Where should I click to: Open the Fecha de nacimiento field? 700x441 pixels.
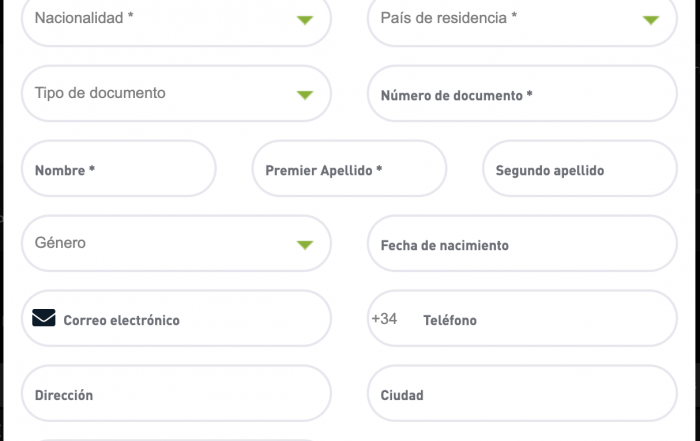(x=522, y=243)
